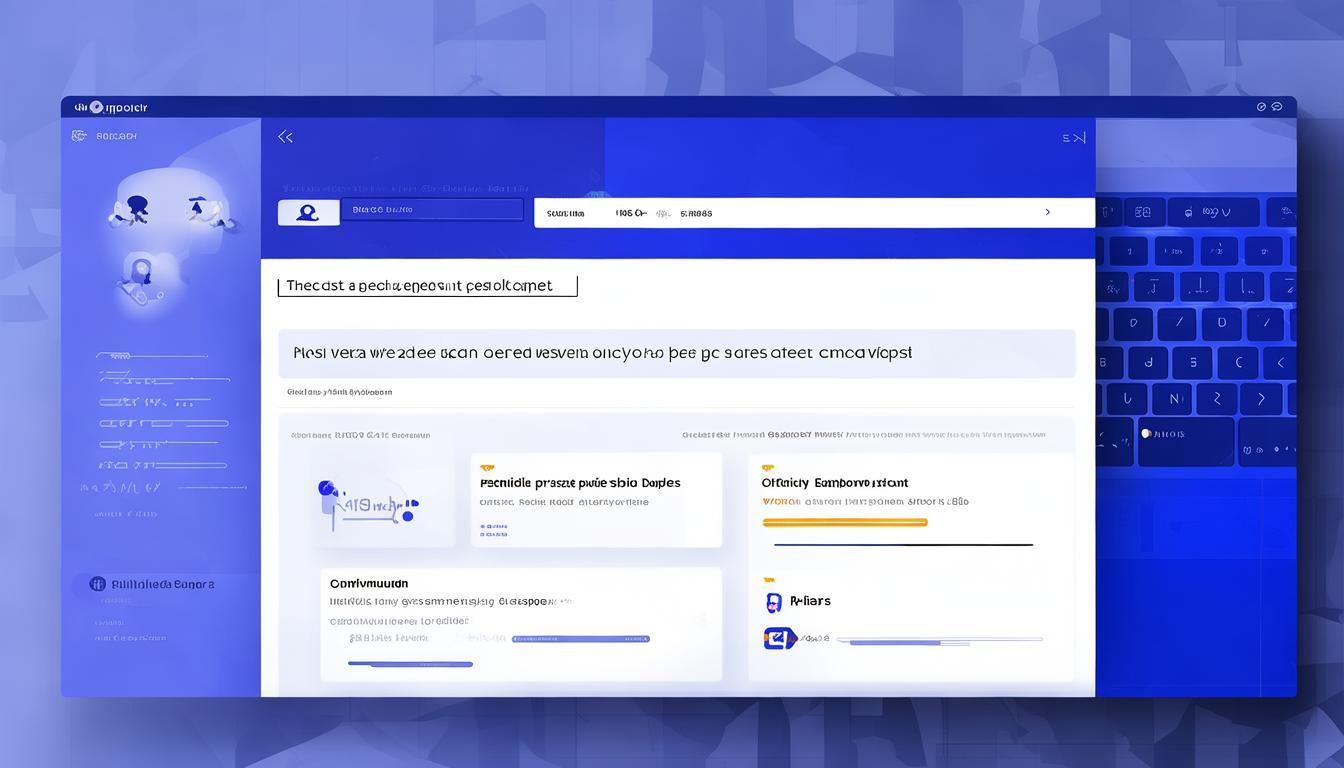Click the blue tag icon below Rfiars
The height and width of the screenshot is (768, 1344).
(779, 638)
